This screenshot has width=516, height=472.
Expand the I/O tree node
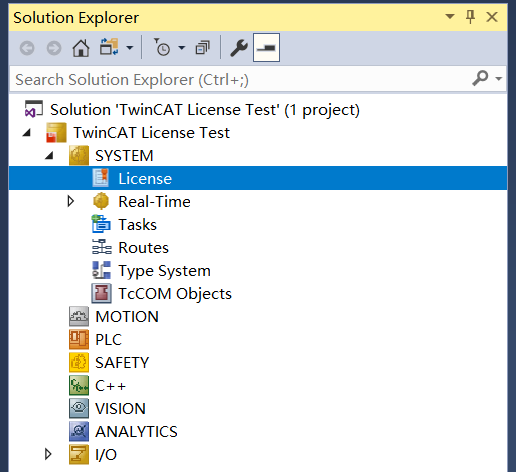coord(48,454)
